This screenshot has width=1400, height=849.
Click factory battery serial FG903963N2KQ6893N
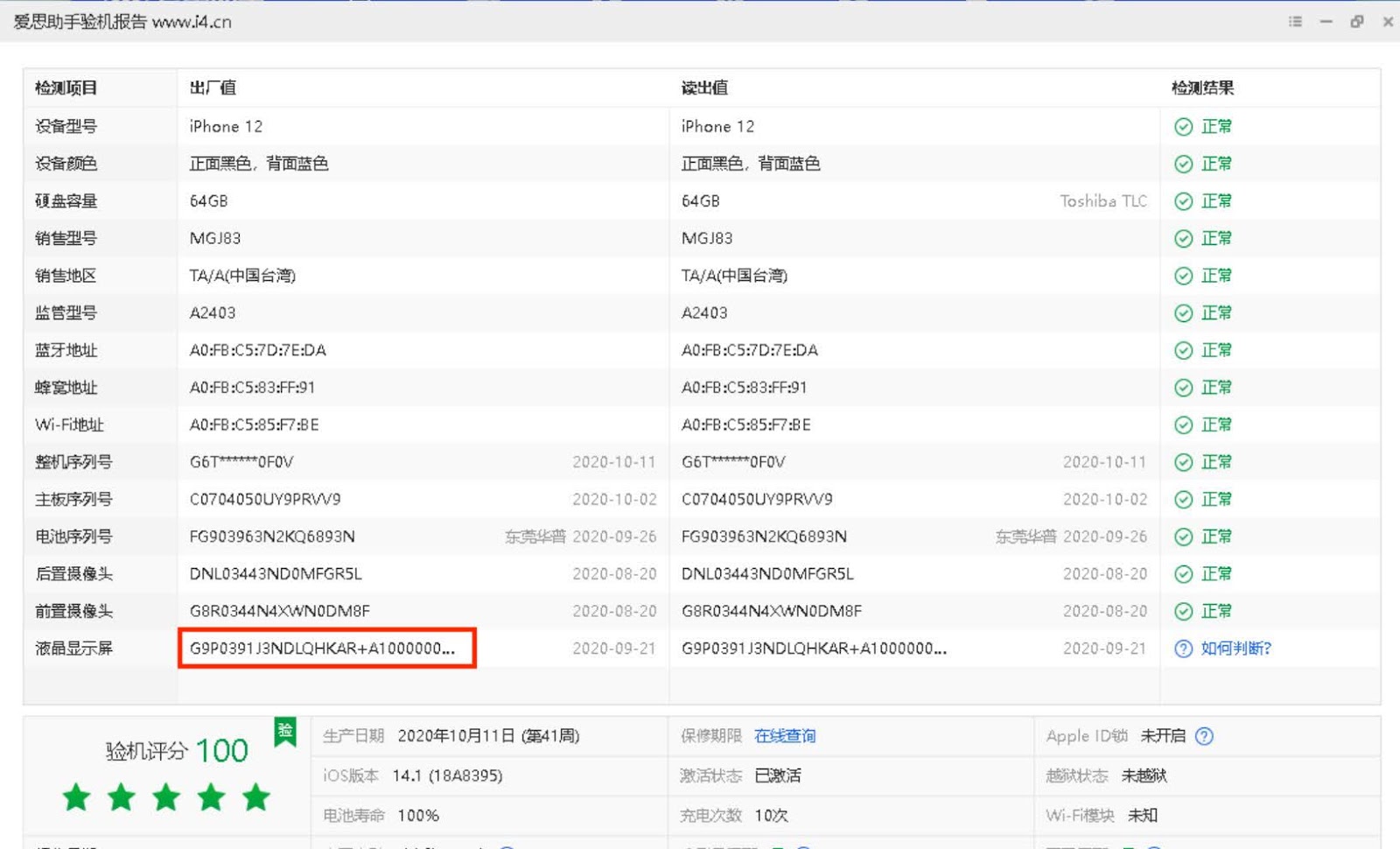pyautogui.click(x=272, y=537)
